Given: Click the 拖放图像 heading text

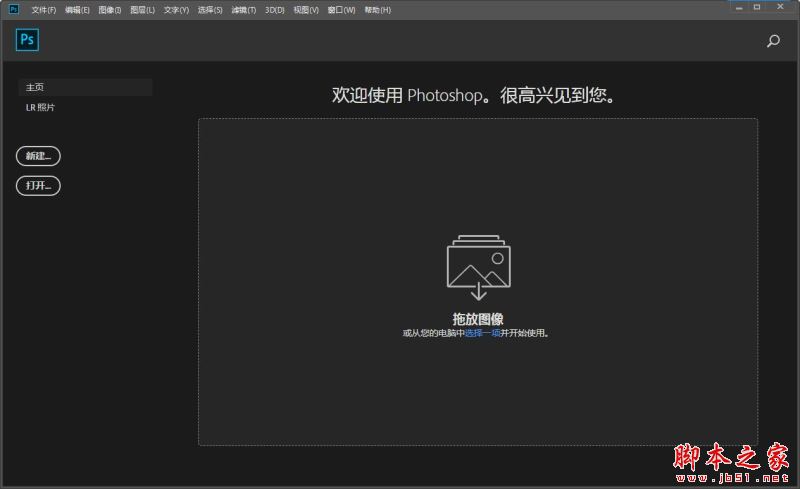Looking at the screenshot, I should (x=478, y=319).
